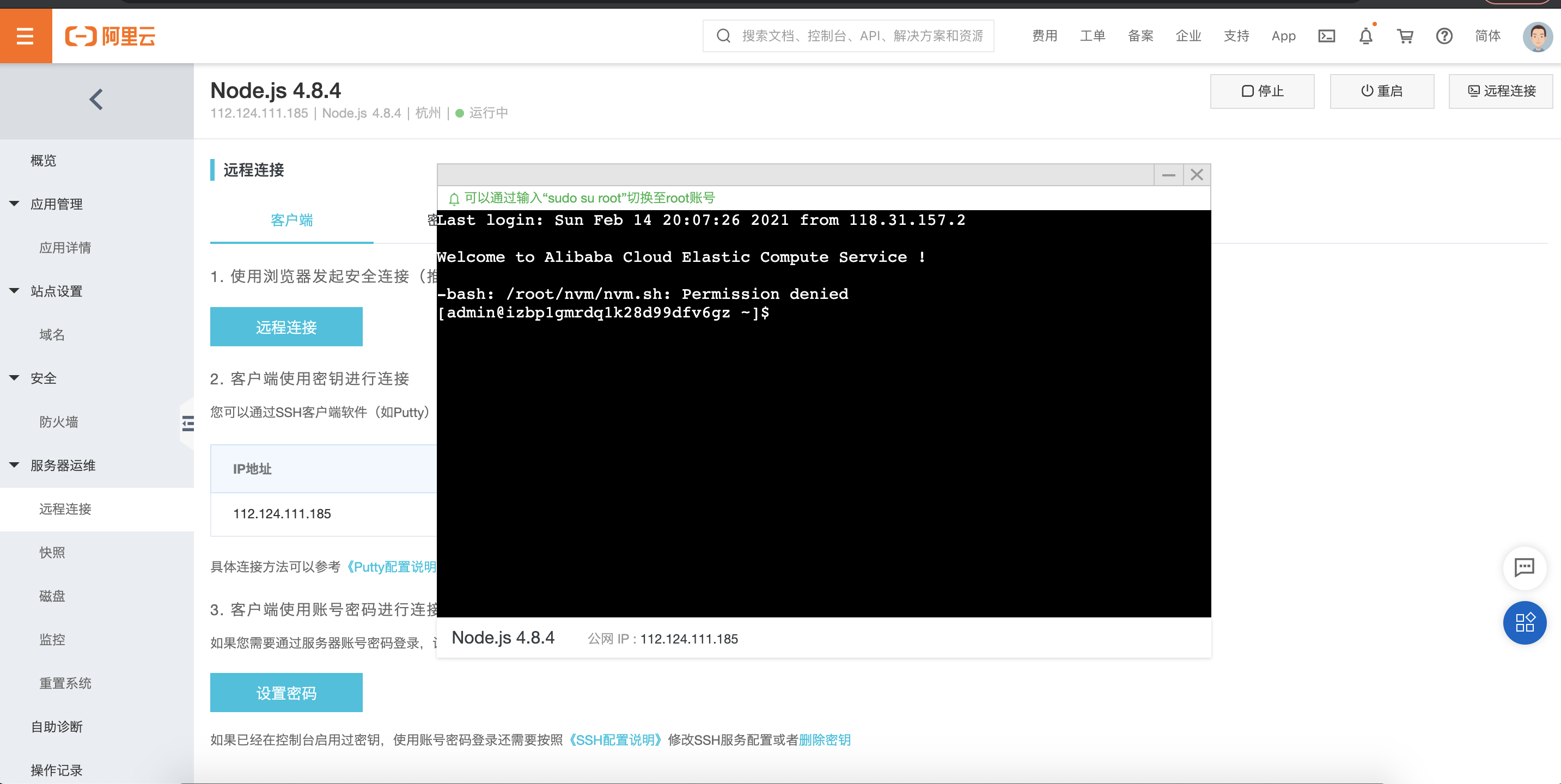Click the 停止 button
Viewport: 1561px width, 784px height.
(x=1262, y=91)
